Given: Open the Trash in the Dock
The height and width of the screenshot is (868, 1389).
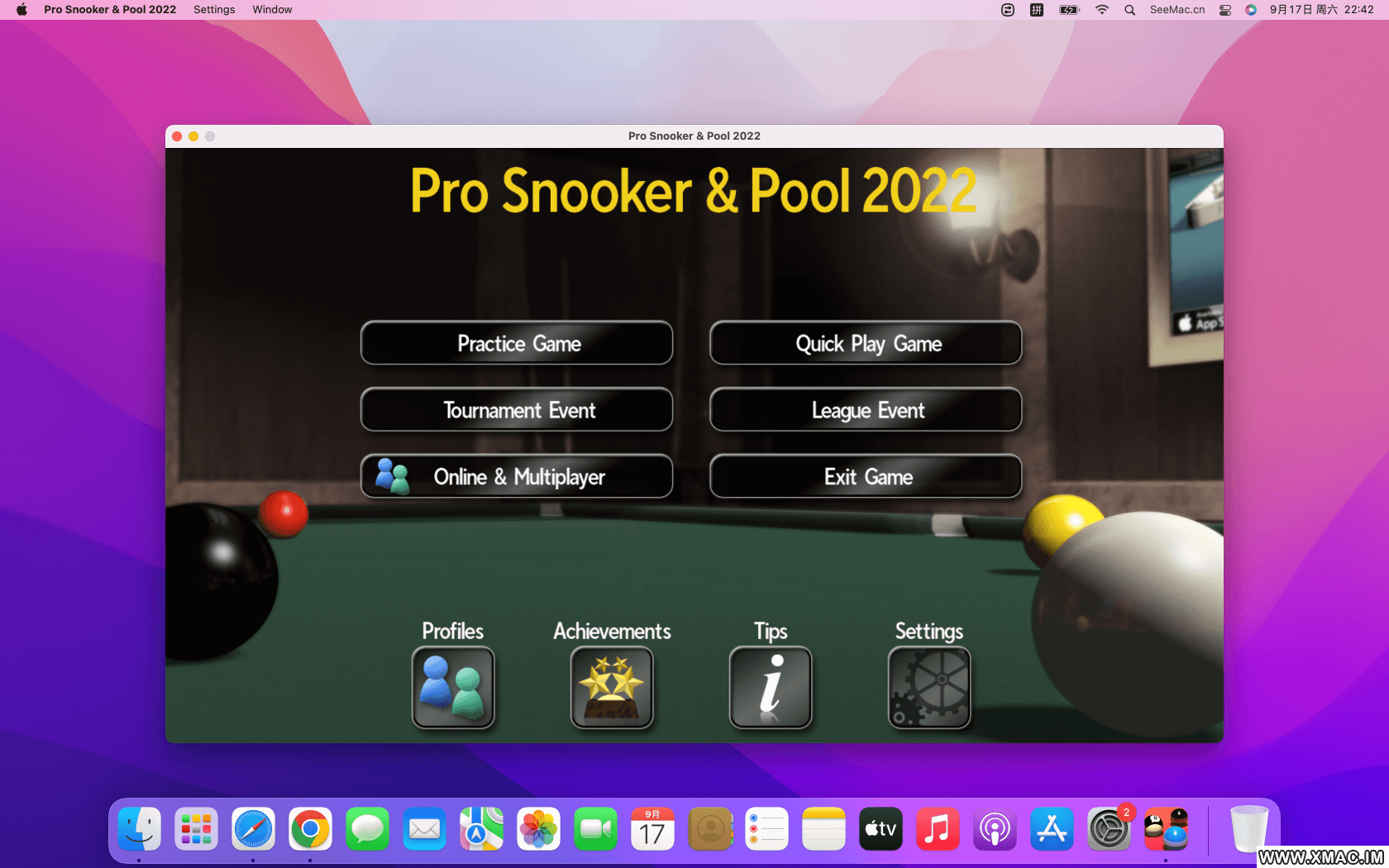Looking at the screenshot, I should click(1248, 829).
